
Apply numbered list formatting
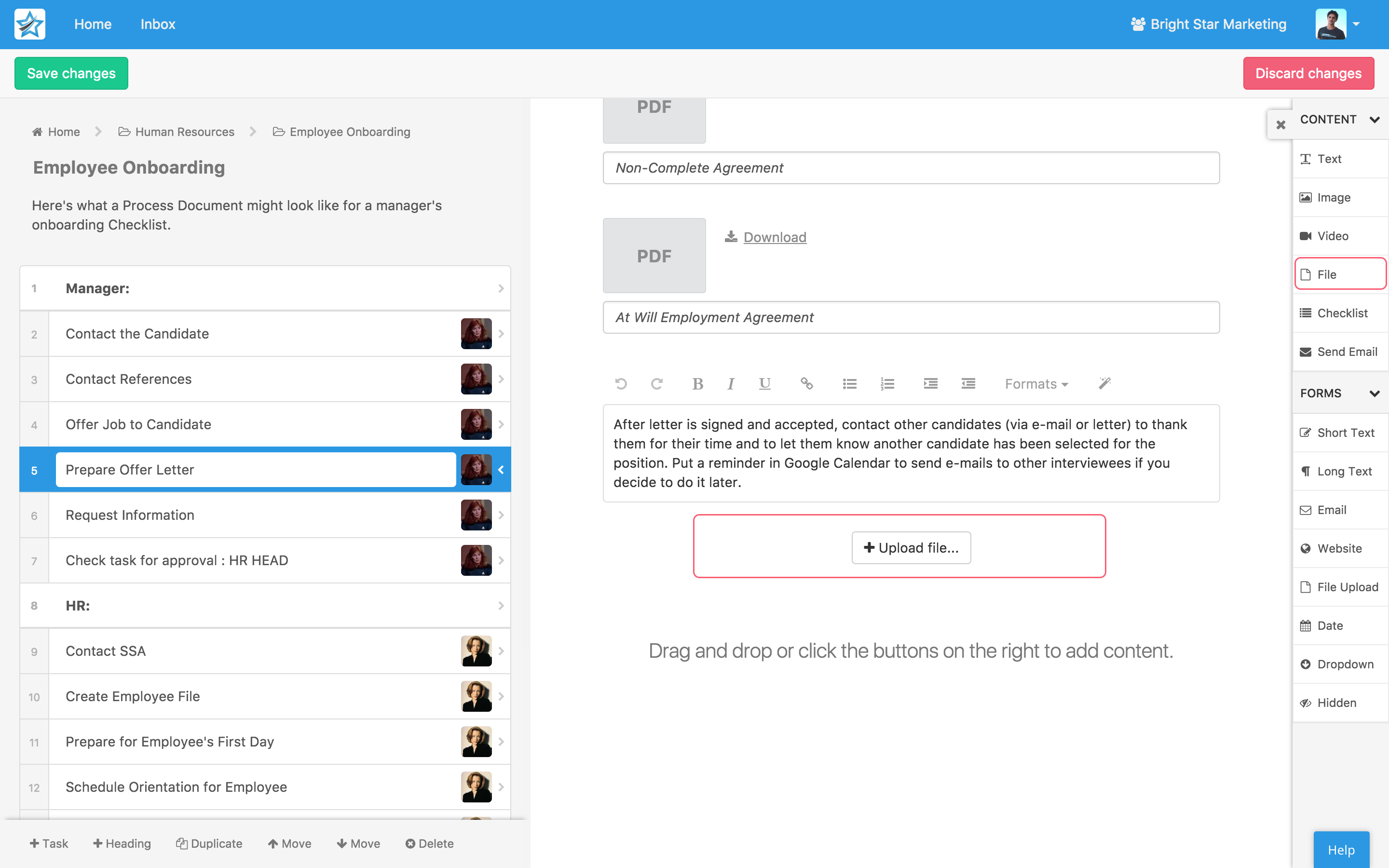[887, 383]
